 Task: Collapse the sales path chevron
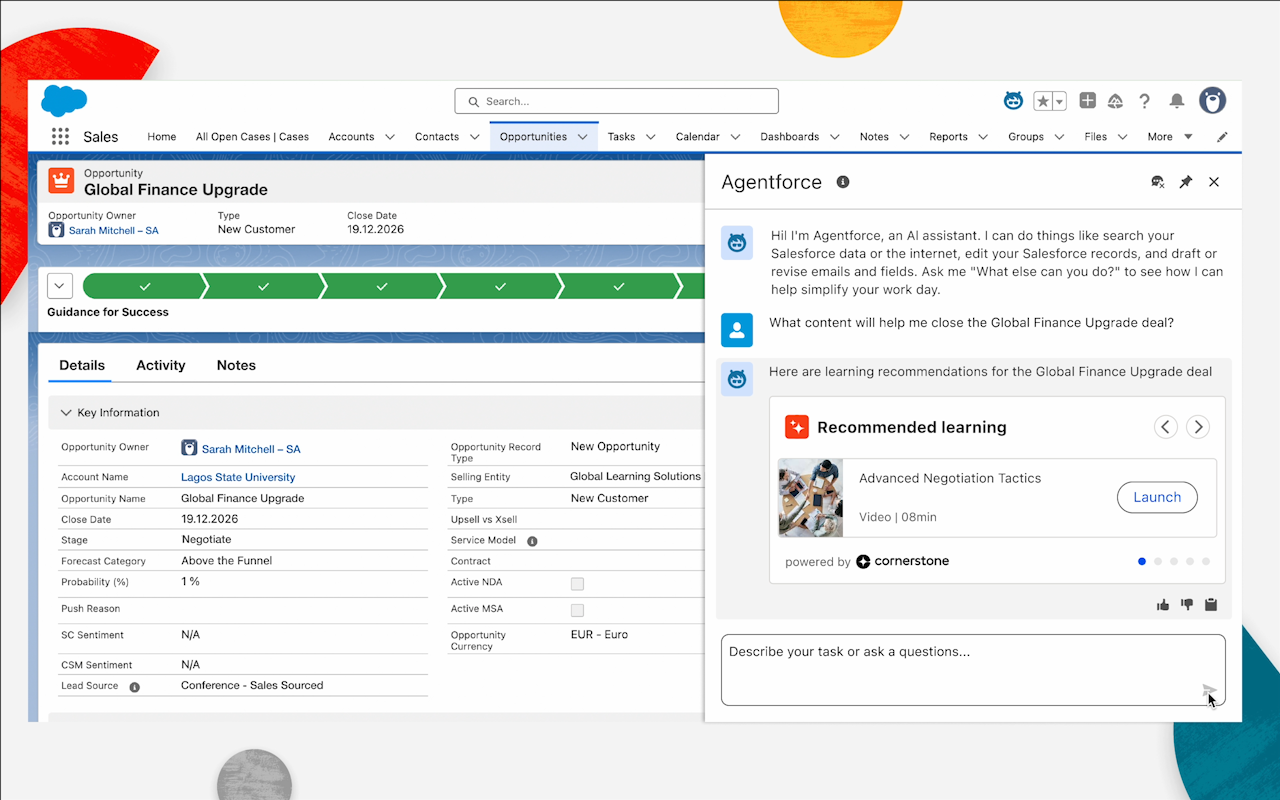coord(60,287)
